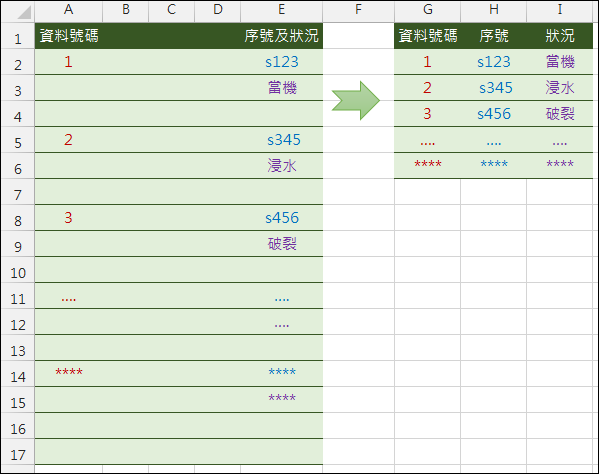Click the 序號 header in column H
This screenshot has width=599, height=474.
(494, 36)
